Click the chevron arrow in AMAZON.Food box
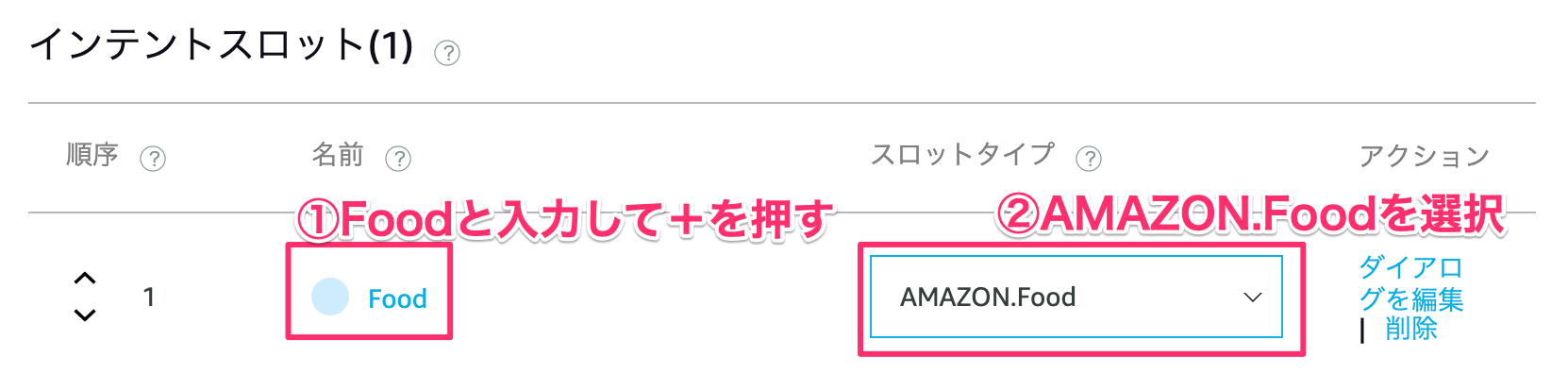This screenshot has height=374, width=1568. [1252, 297]
